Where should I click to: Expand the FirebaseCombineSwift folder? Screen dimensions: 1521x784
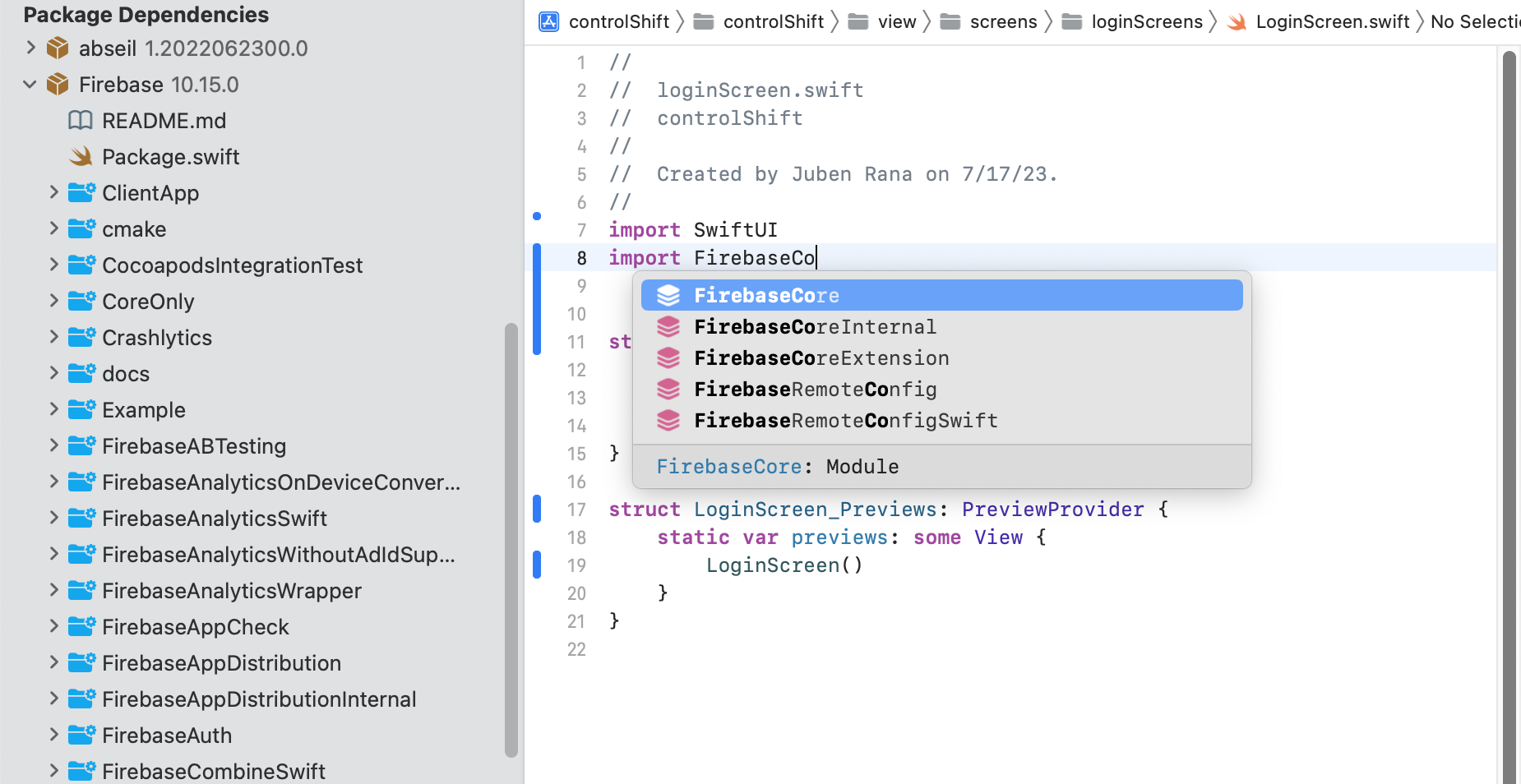point(54,771)
